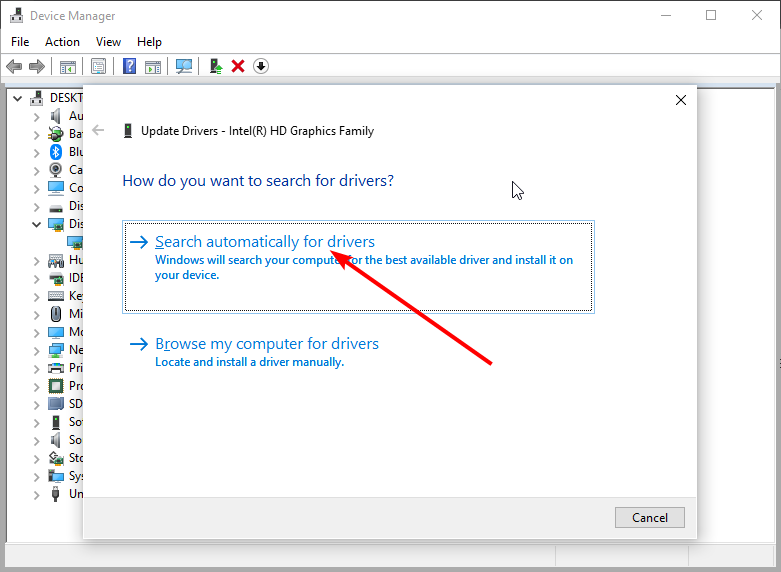
Task: Select the Network adapters icon in tree
Action: [56, 350]
